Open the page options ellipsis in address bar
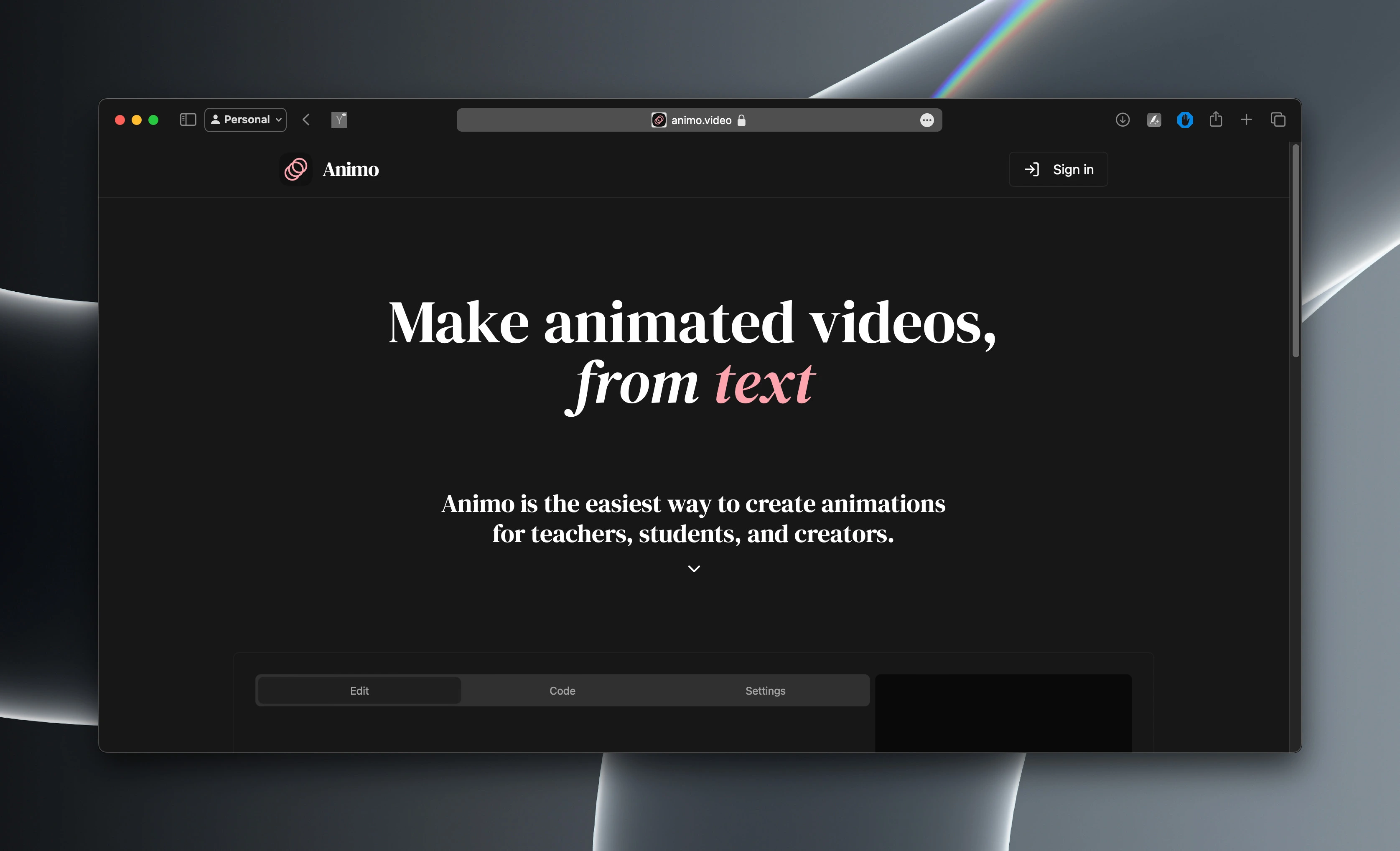The image size is (1400, 851). coord(927,120)
